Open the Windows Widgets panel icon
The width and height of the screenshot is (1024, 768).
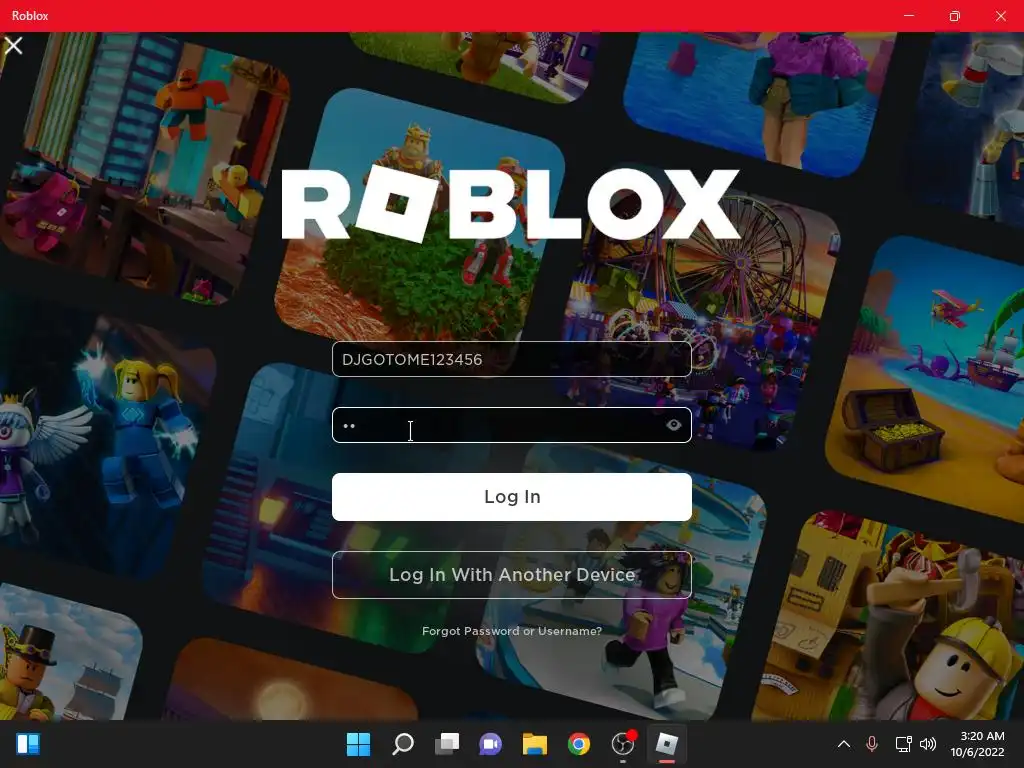point(28,744)
